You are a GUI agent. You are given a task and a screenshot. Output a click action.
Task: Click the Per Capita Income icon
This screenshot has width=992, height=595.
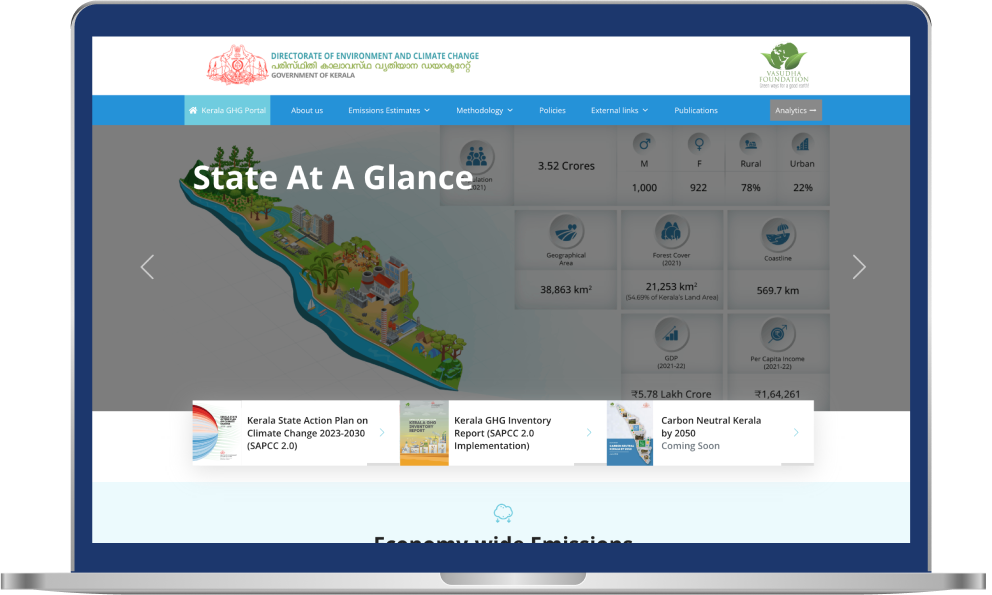778,335
